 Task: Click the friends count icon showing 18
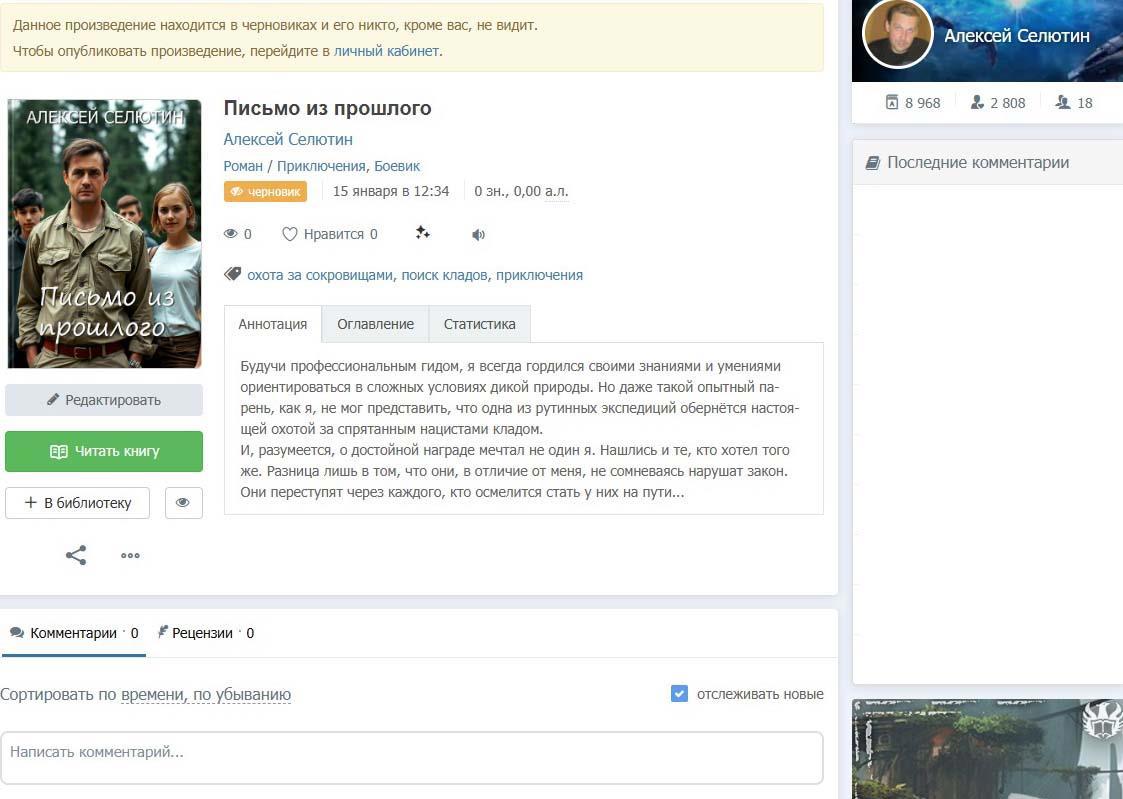click(x=1063, y=102)
